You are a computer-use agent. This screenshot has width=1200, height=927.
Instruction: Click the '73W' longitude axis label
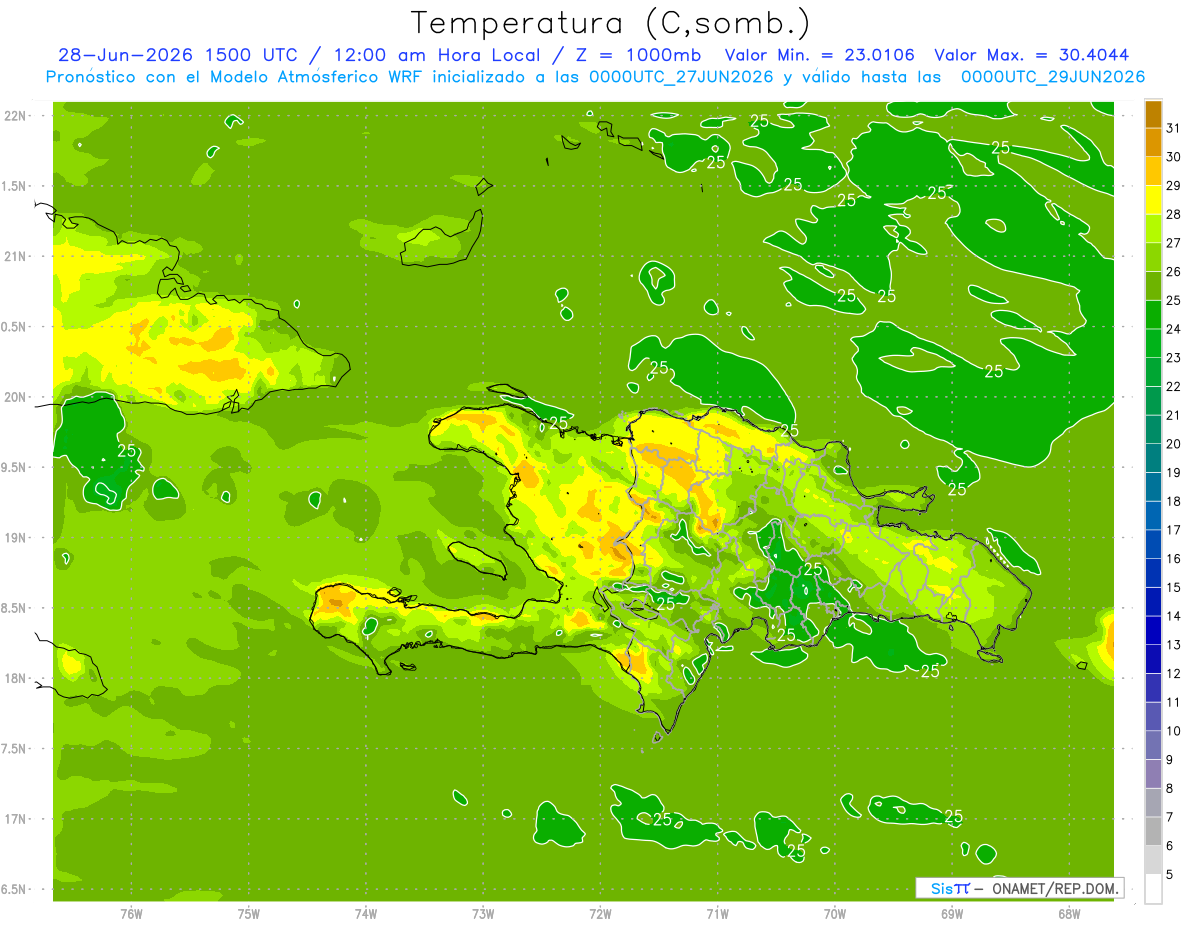[483, 914]
